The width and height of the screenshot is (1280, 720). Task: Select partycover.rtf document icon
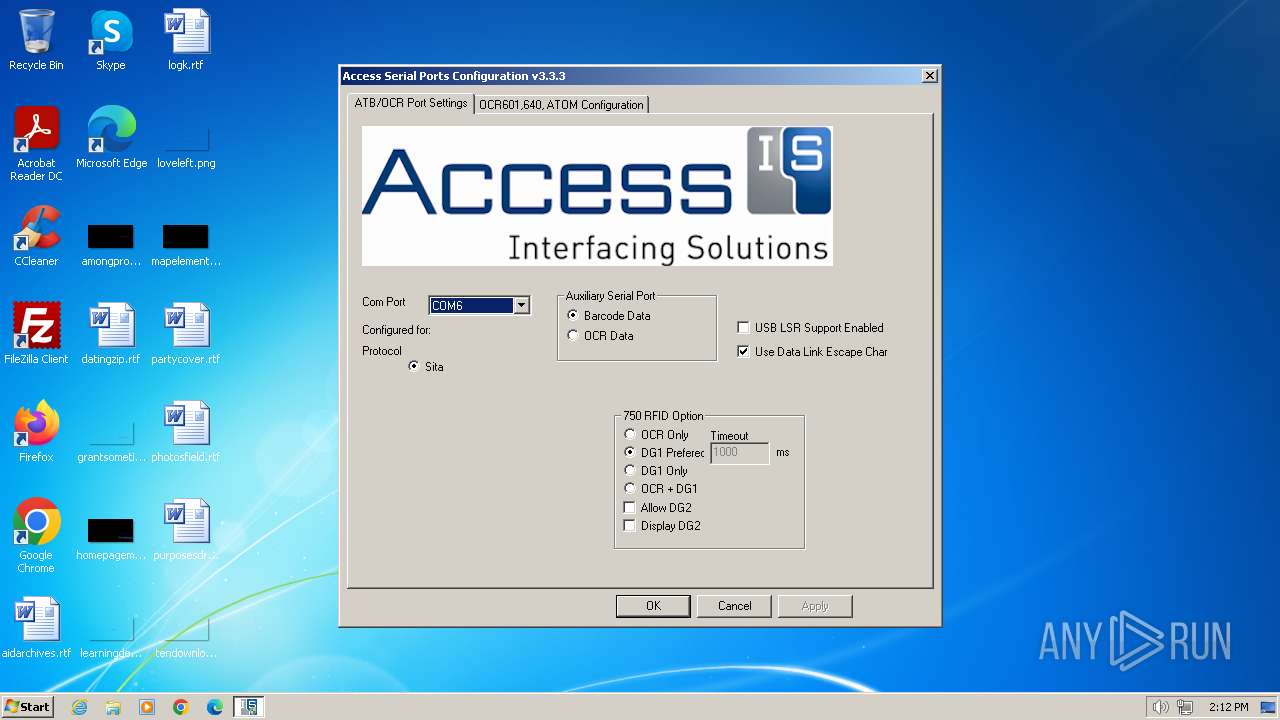coord(186,334)
